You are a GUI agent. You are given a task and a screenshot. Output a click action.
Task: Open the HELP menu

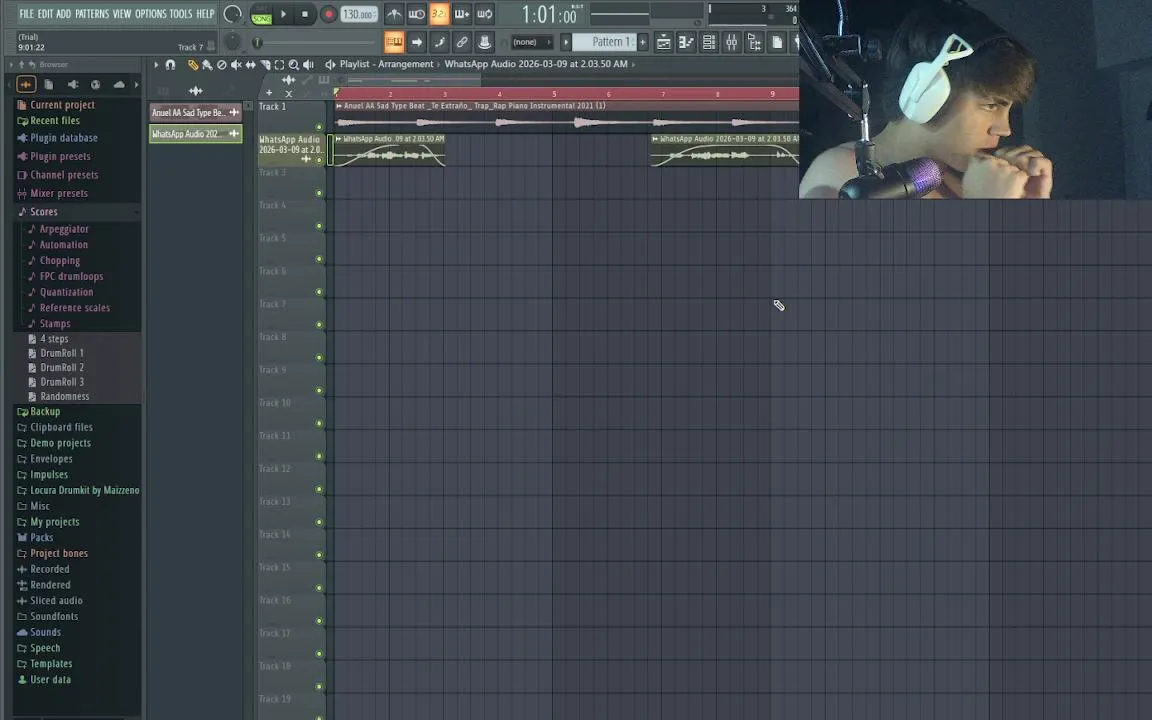(205, 14)
